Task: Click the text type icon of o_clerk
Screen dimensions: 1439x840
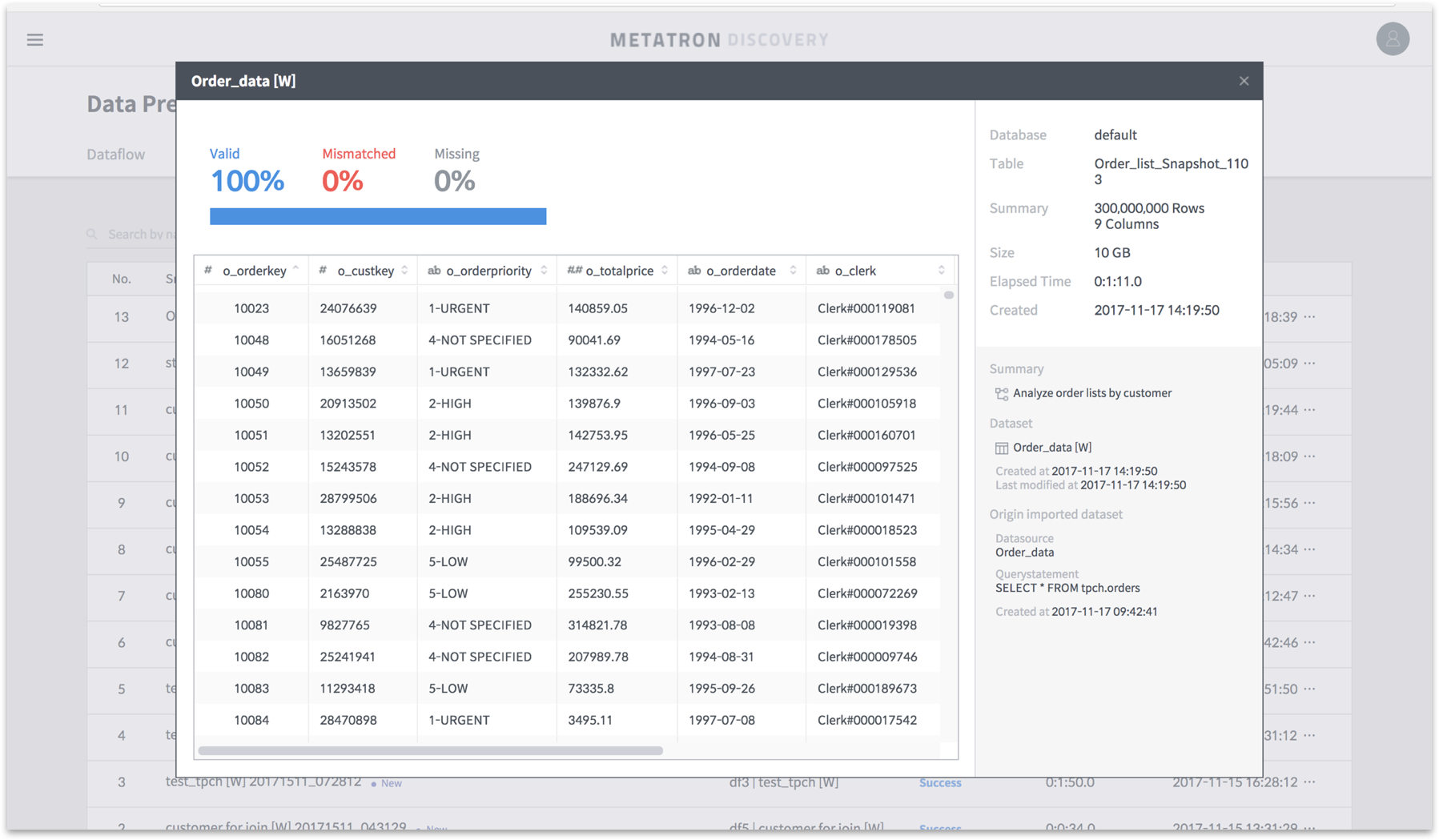Action: click(822, 271)
